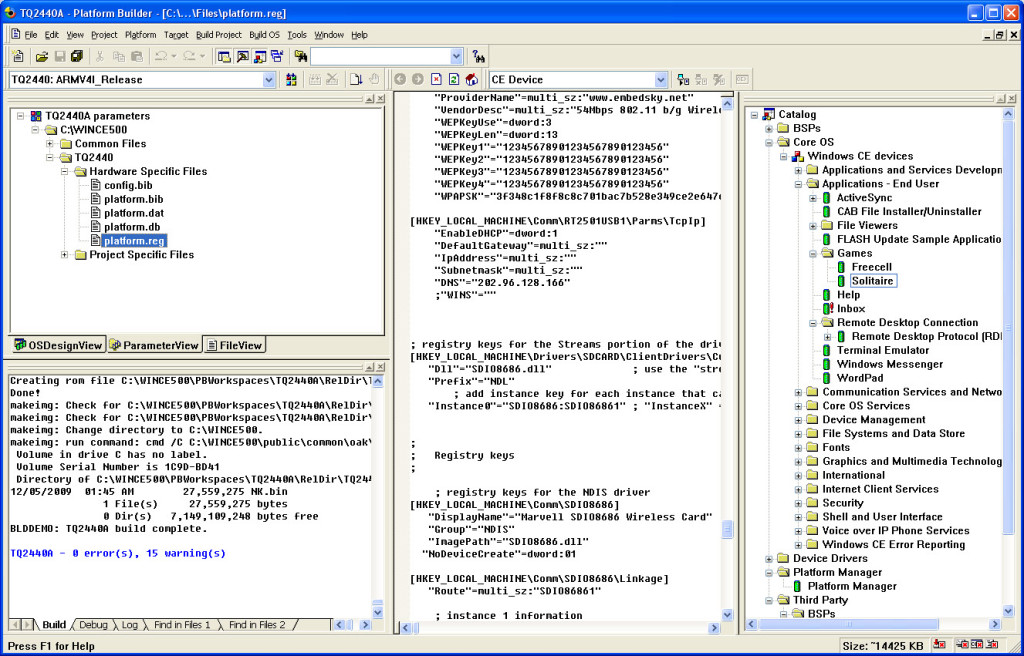1024x656 pixels.
Task: Click the green Solitaire catalog item icon
Action: (841, 281)
